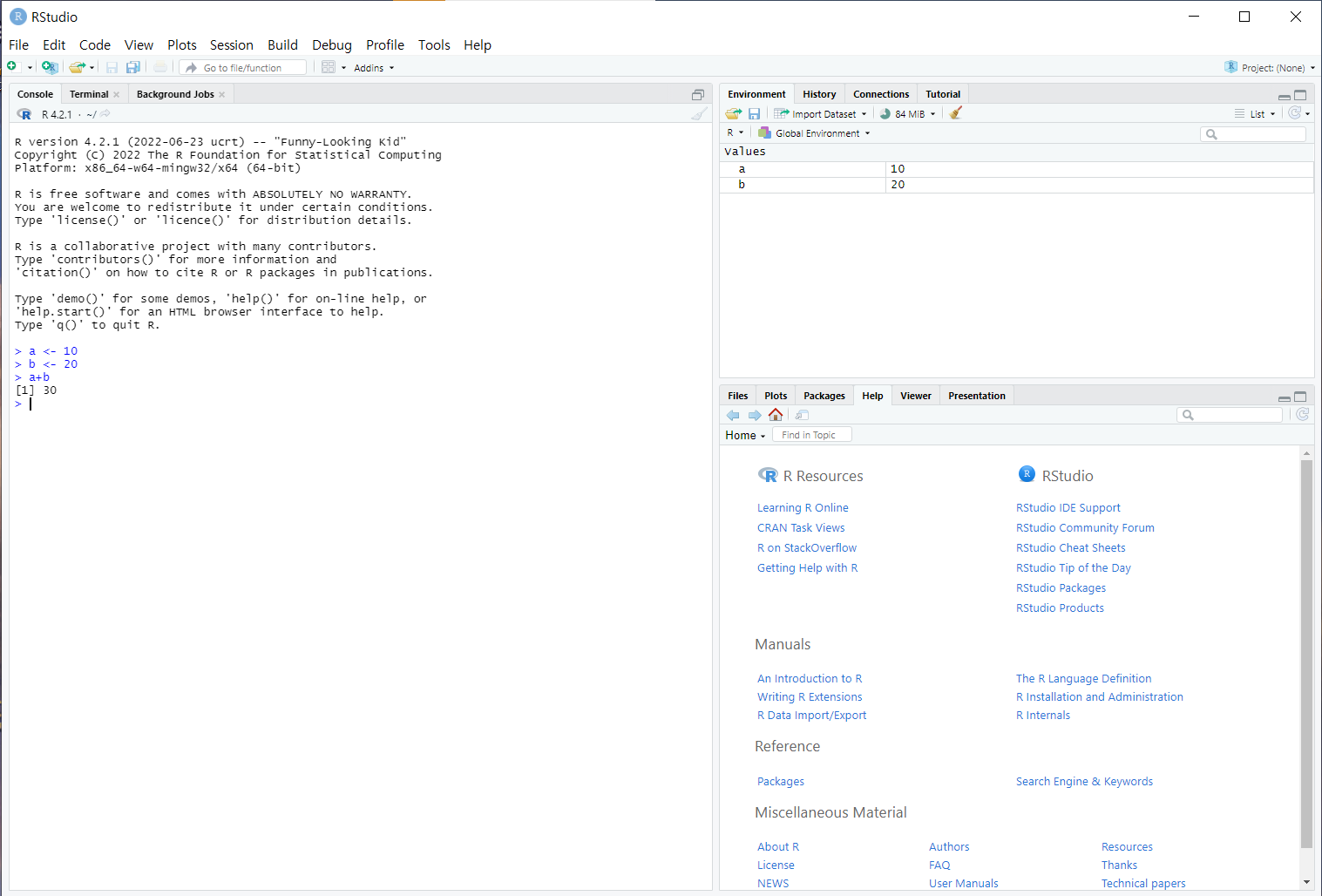
Task: Open RStudio Community Forum link
Action: tap(1085, 528)
